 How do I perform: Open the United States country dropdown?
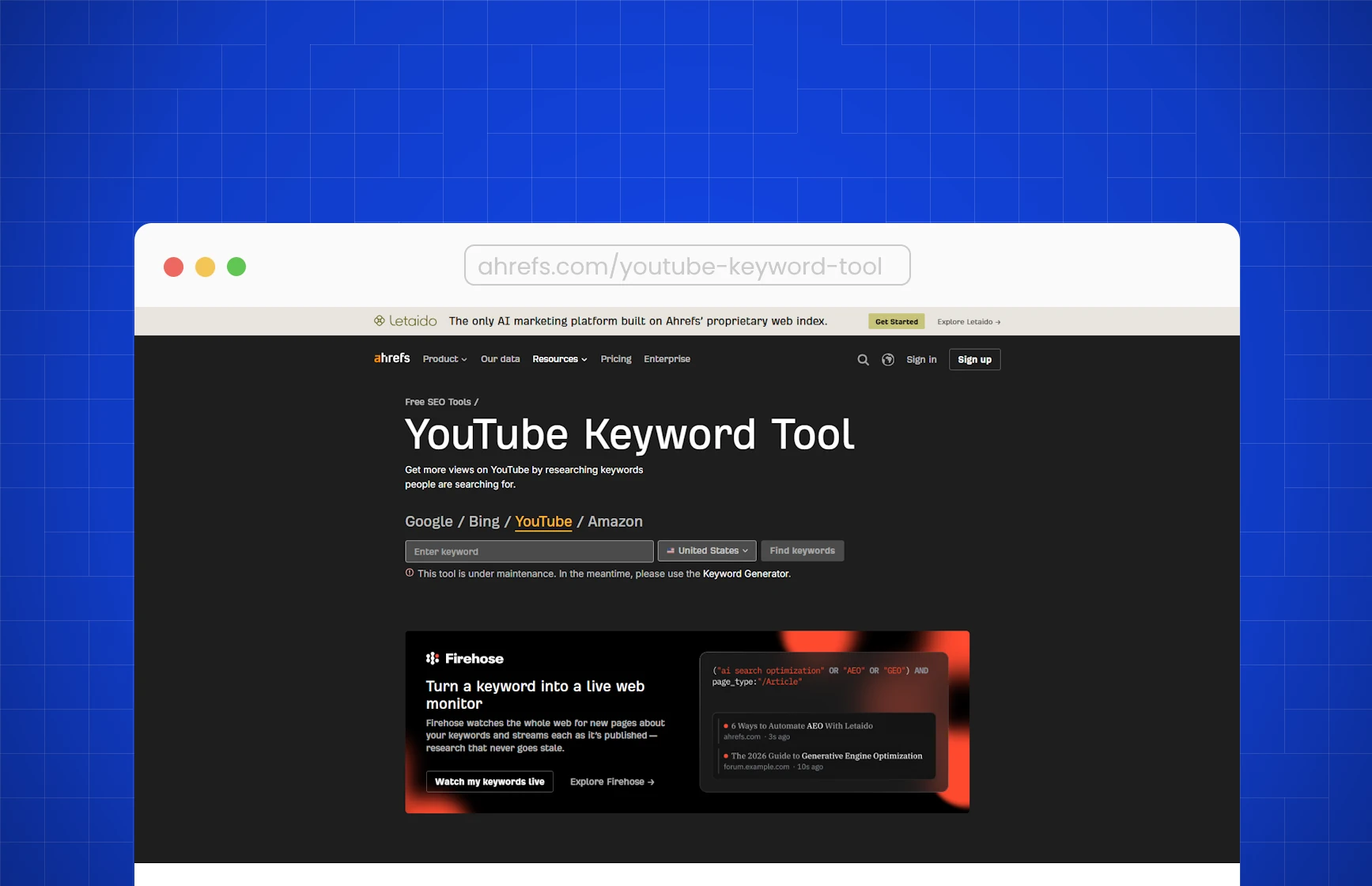point(707,551)
